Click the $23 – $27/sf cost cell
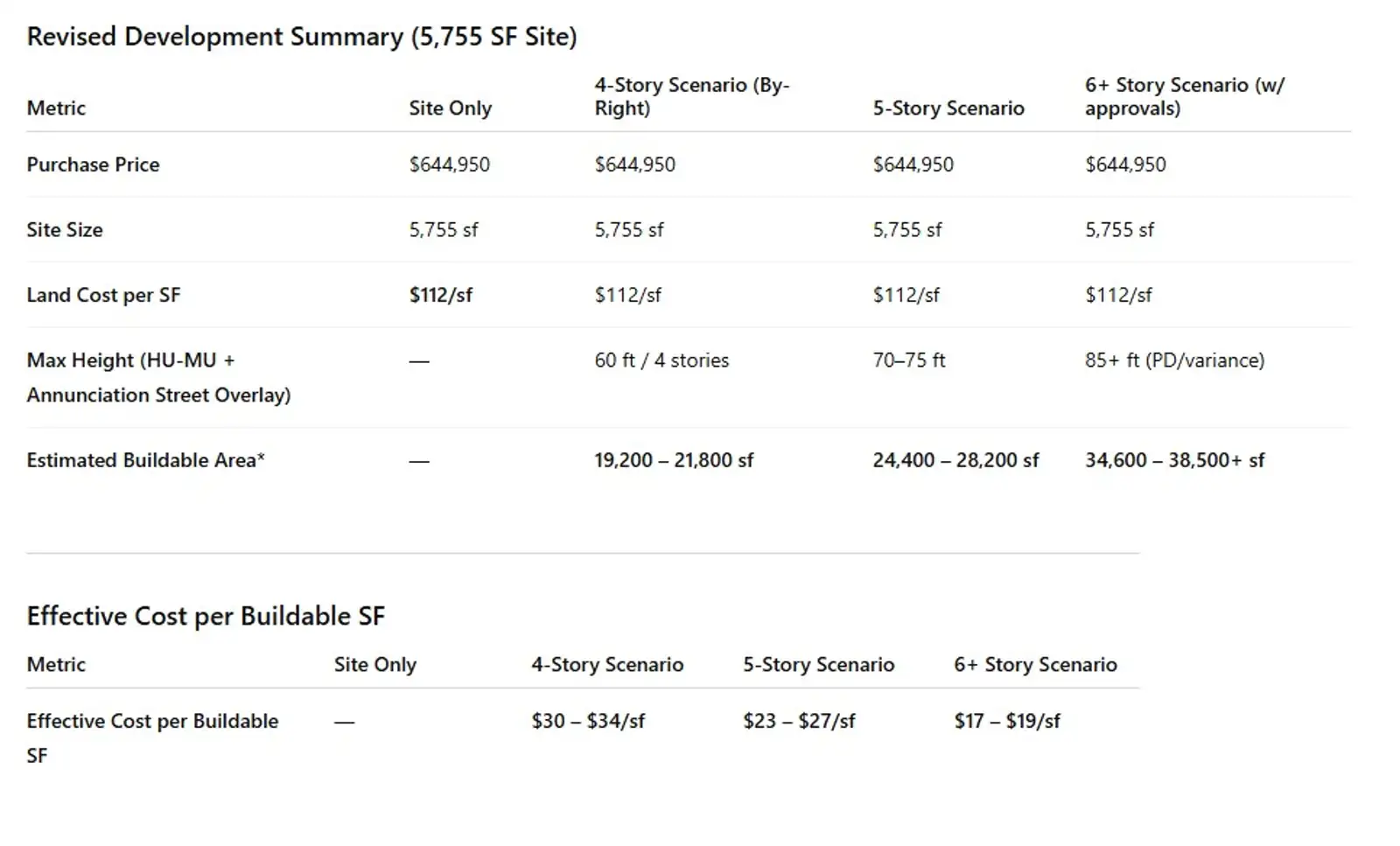Image resolution: width=1400 pixels, height=846 pixels. click(x=799, y=721)
